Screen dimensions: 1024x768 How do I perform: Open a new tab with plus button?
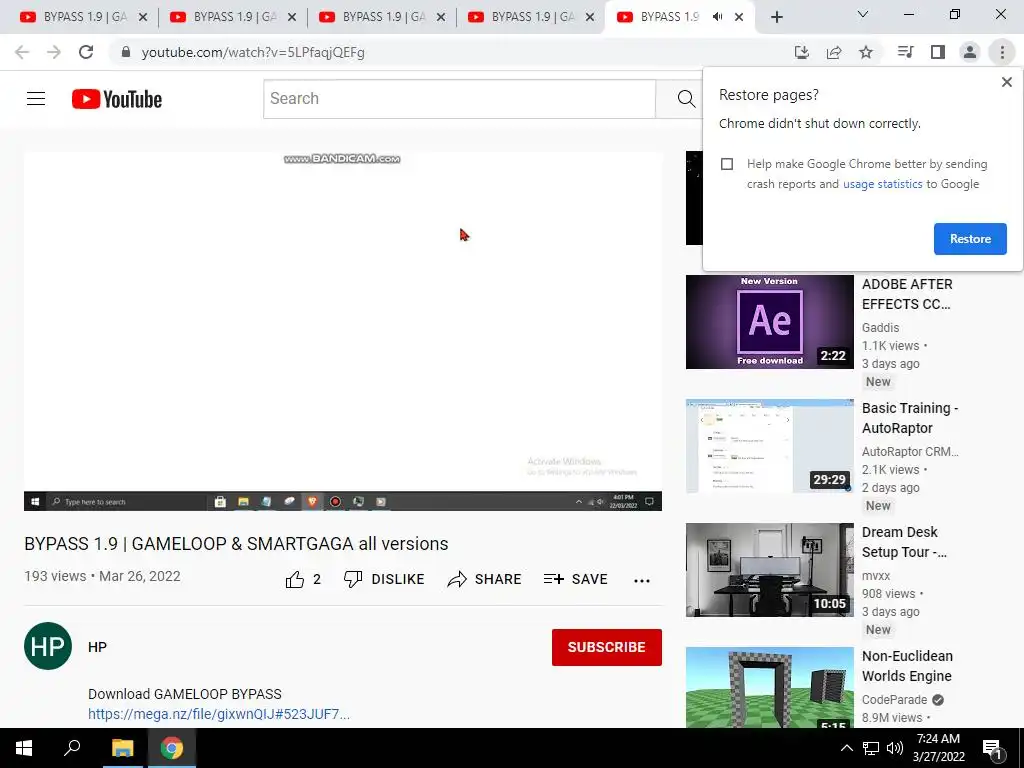776,18
